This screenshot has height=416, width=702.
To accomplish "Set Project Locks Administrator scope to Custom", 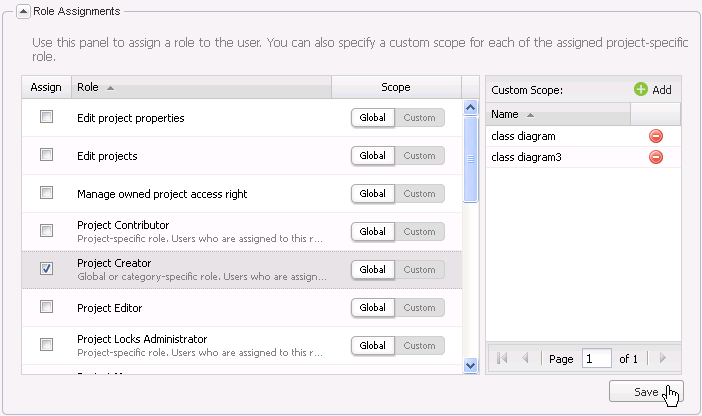I will pyautogui.click(x=420, y=346).
